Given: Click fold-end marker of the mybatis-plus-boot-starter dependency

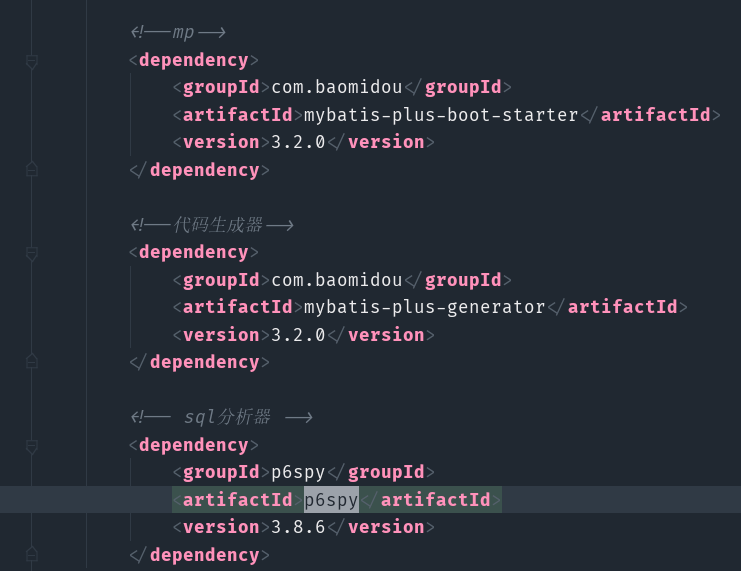Looking at the screenshot, I should coord(32,169).
